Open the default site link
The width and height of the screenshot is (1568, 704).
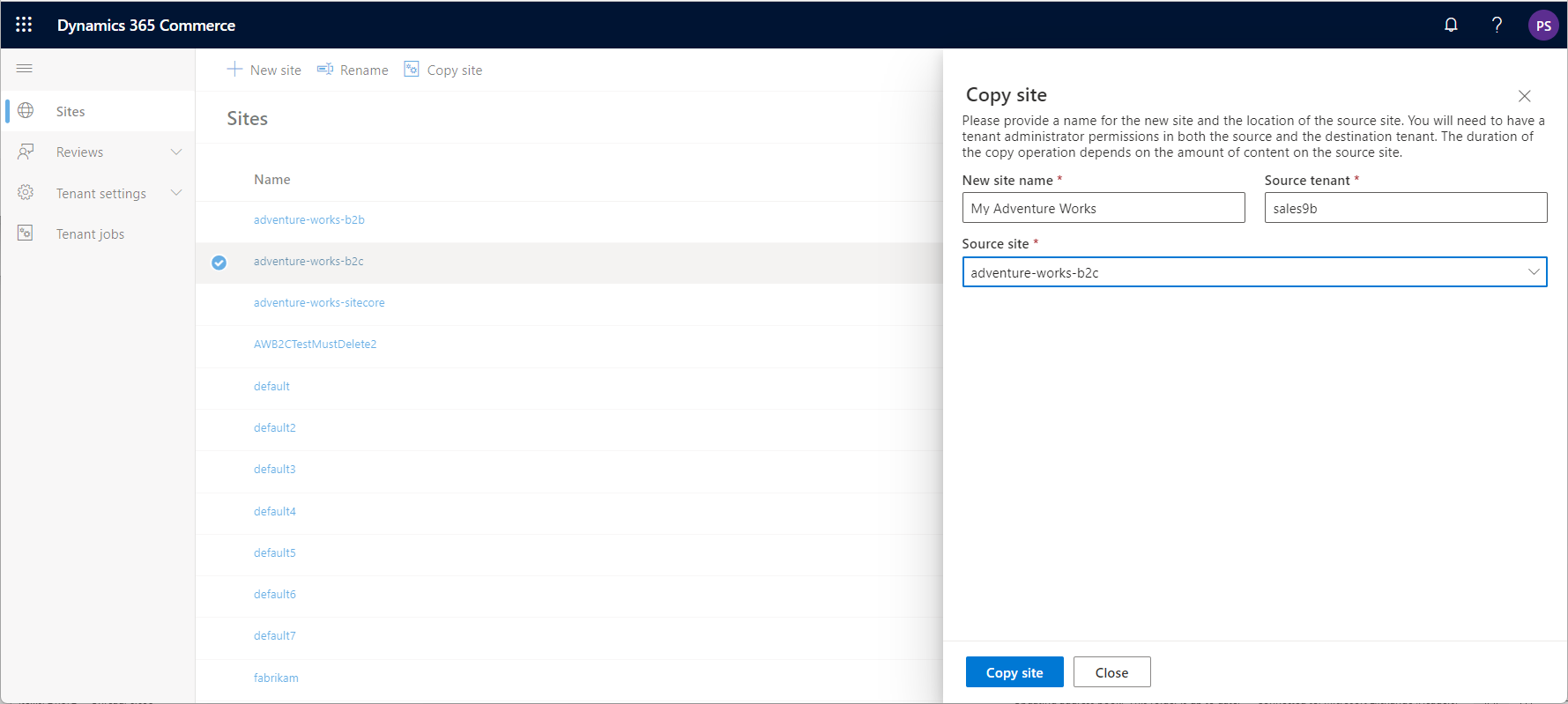click(x=271, y=386)
